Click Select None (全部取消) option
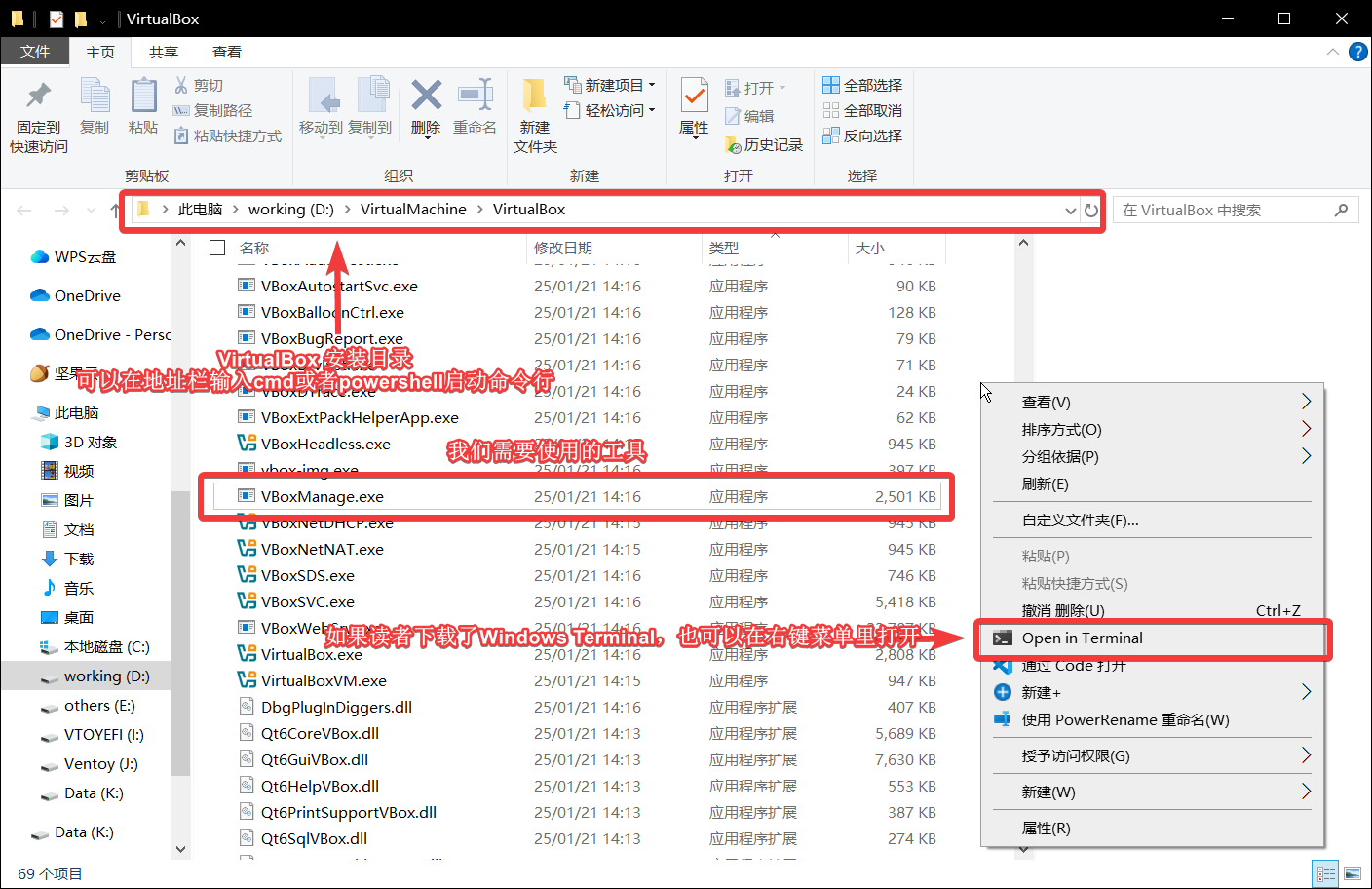The width and height of the screenshot is (1372, 889). click(x=862, y=111)
